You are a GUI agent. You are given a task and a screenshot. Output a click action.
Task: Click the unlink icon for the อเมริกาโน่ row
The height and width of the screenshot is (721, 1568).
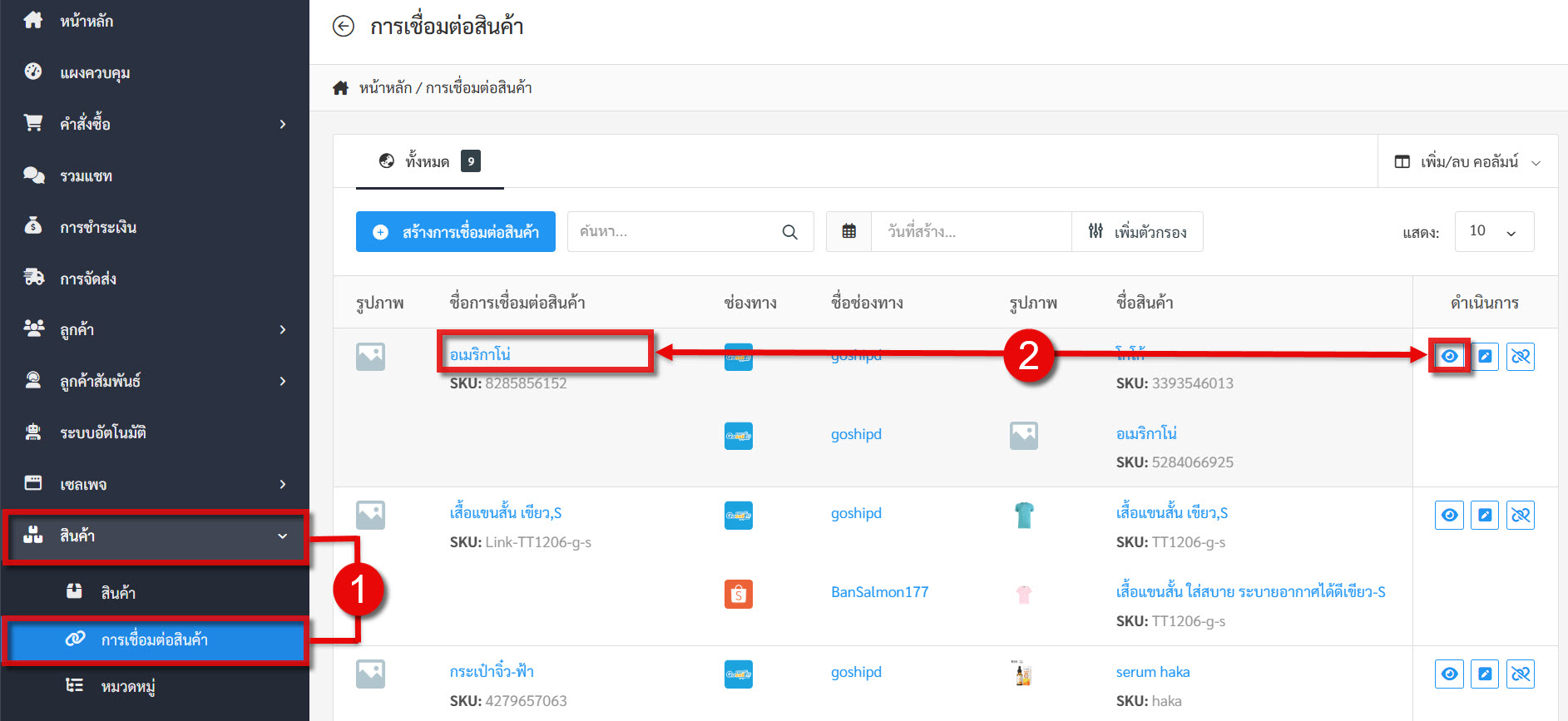click(1521, 357)
